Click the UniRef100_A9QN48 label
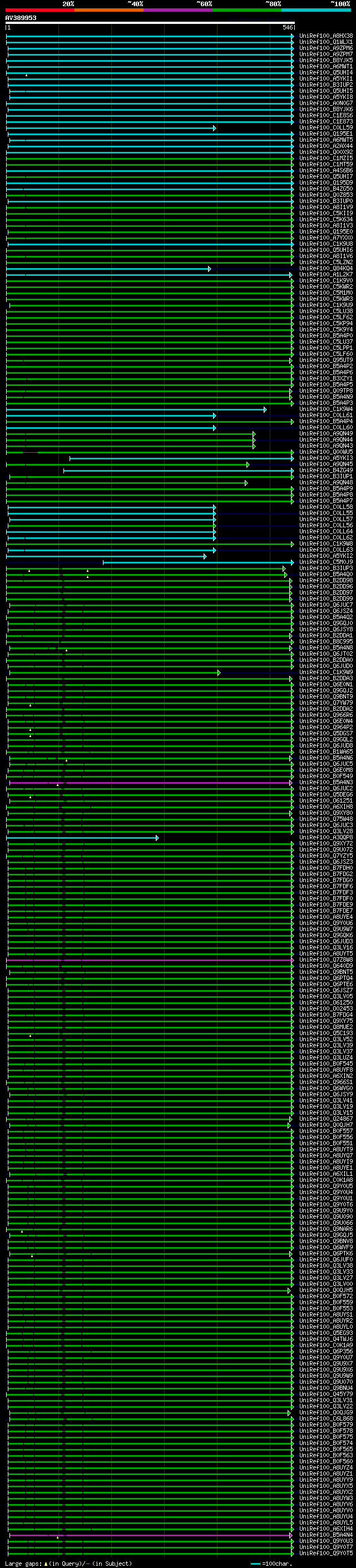The image size is (356, 1568). tap(325, 483)
